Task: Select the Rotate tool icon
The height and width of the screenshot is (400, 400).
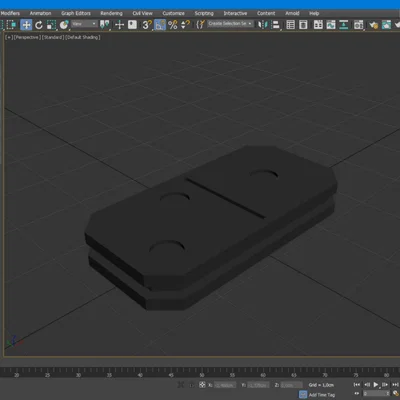Action: click(x=39, y=25)
